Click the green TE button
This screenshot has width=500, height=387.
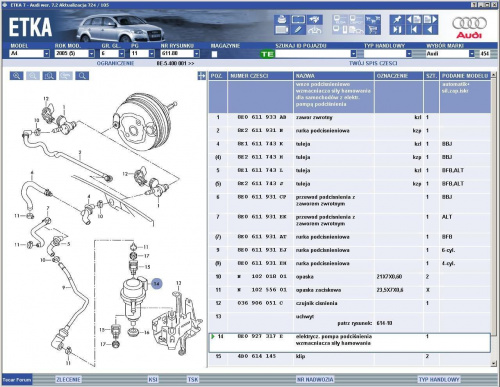click(x=267, y=54)
